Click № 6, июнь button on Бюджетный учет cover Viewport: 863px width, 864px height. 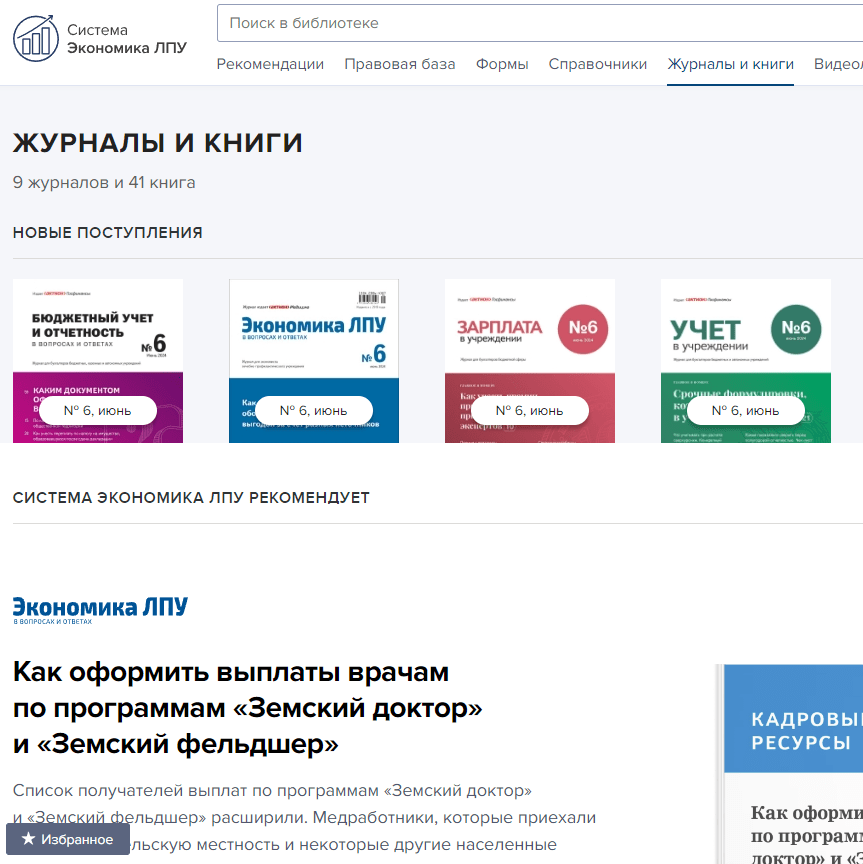click(x=98, y=411)
